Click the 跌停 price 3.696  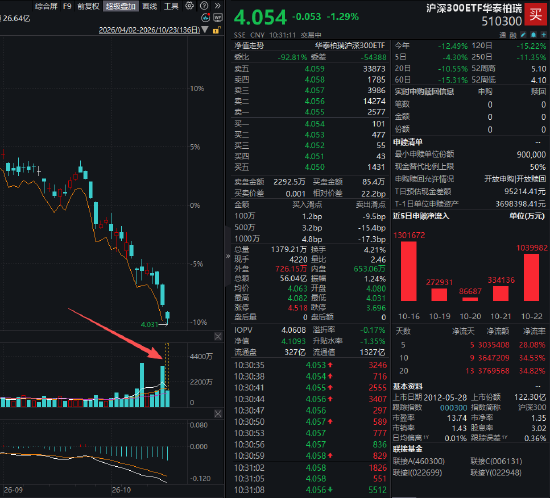(376, 308)
